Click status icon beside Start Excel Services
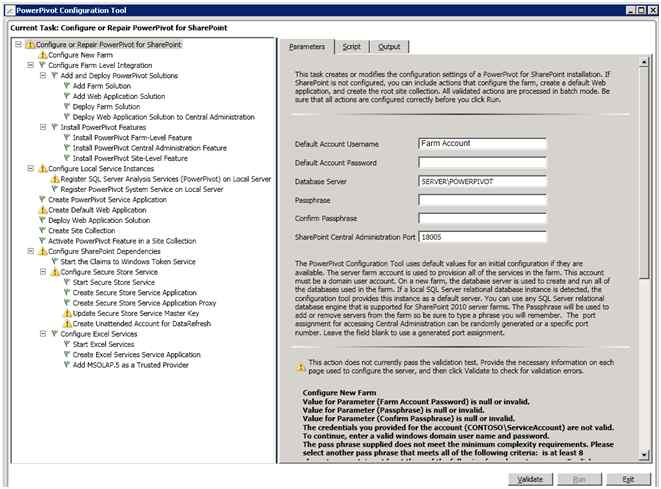This screenshot has width=661, height=489. pyautogui.click(x=67, y=344)
